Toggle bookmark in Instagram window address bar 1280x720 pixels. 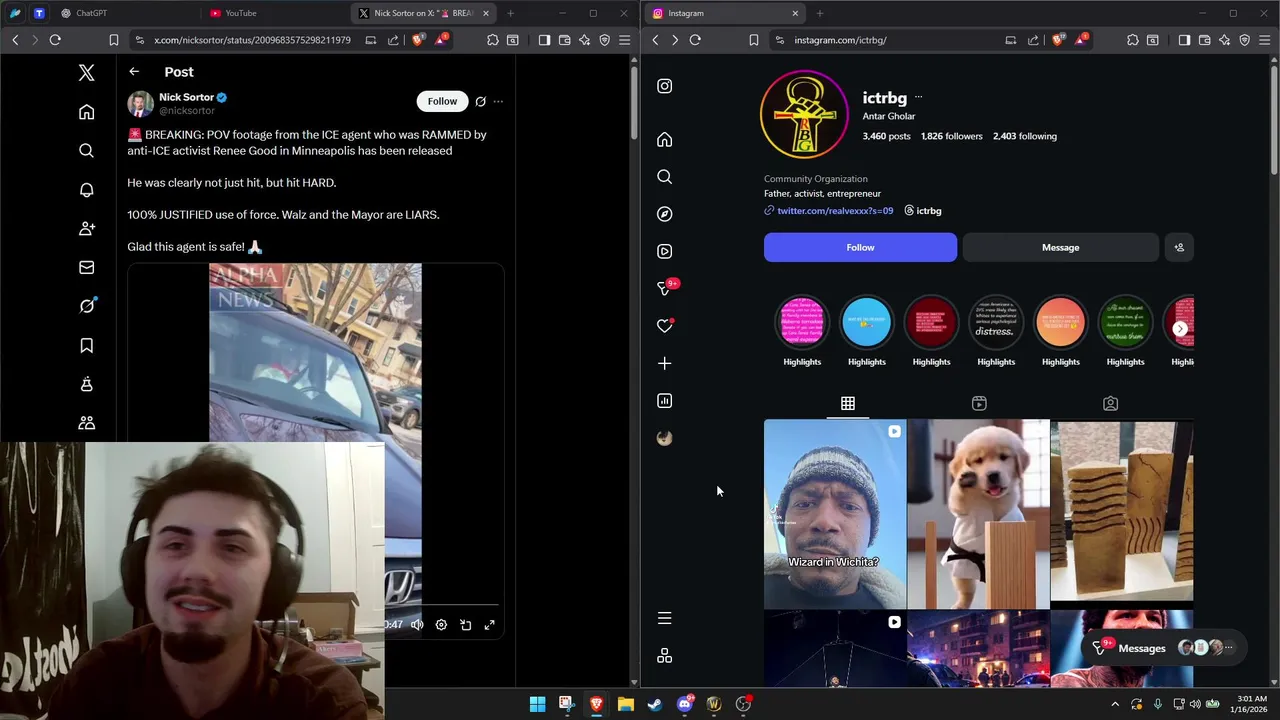754,40
